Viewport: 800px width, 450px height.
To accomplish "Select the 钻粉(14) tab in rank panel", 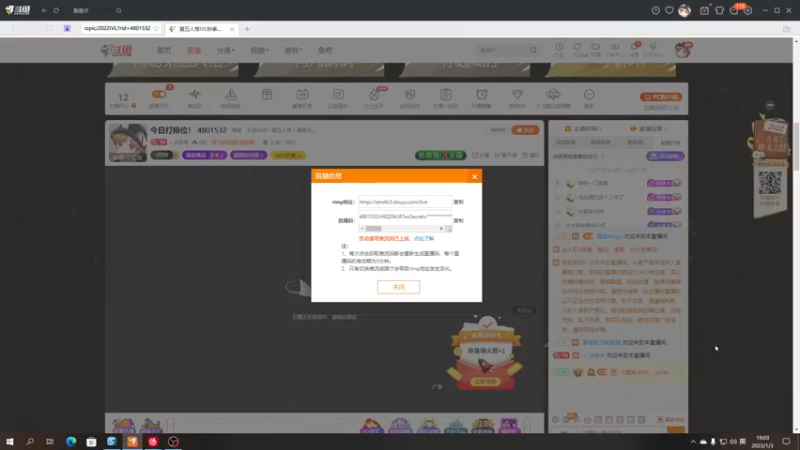I will click(670, 142).
